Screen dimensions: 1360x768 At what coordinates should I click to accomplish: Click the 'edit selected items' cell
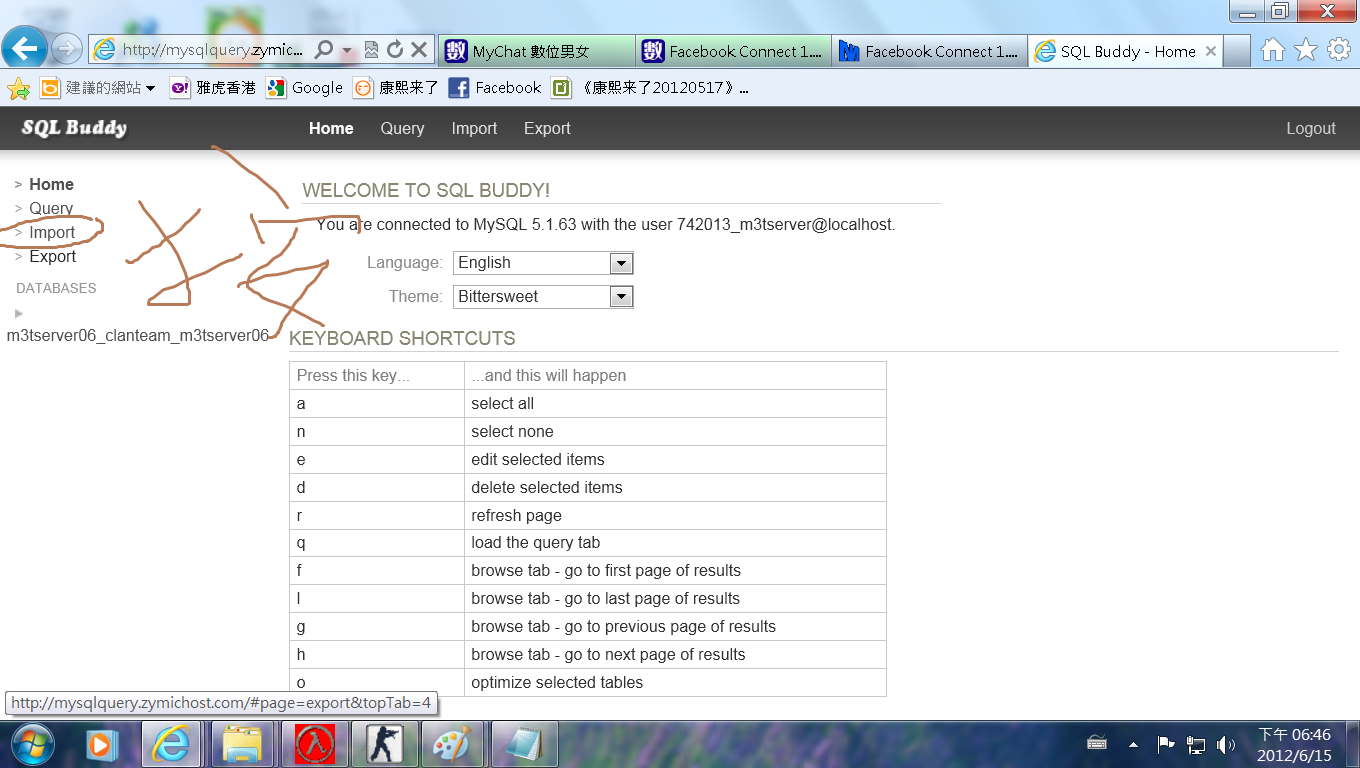point(675,459)
